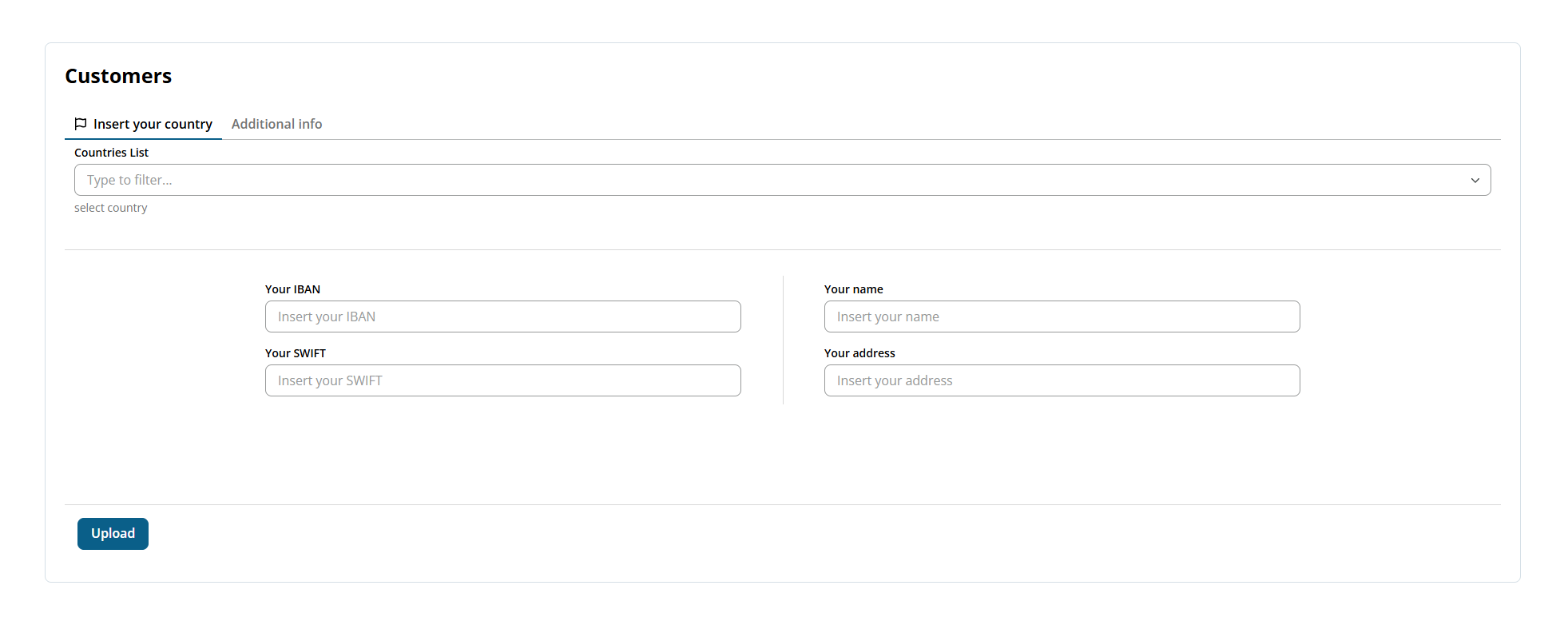This screenshot has height=625, width=1568.
Task: Click the Your address label
Action: click(x=859, y=353)
